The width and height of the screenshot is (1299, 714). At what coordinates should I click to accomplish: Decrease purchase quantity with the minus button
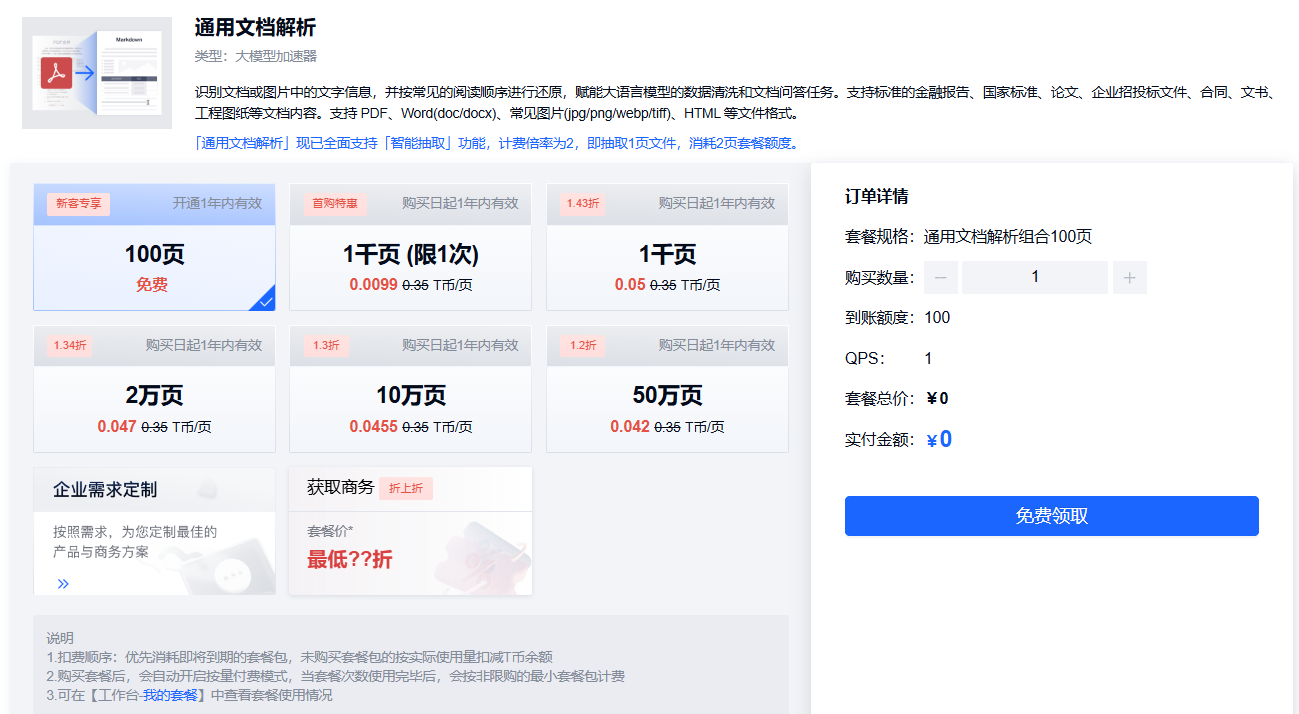pyautogui.click(x=940, y=277)
